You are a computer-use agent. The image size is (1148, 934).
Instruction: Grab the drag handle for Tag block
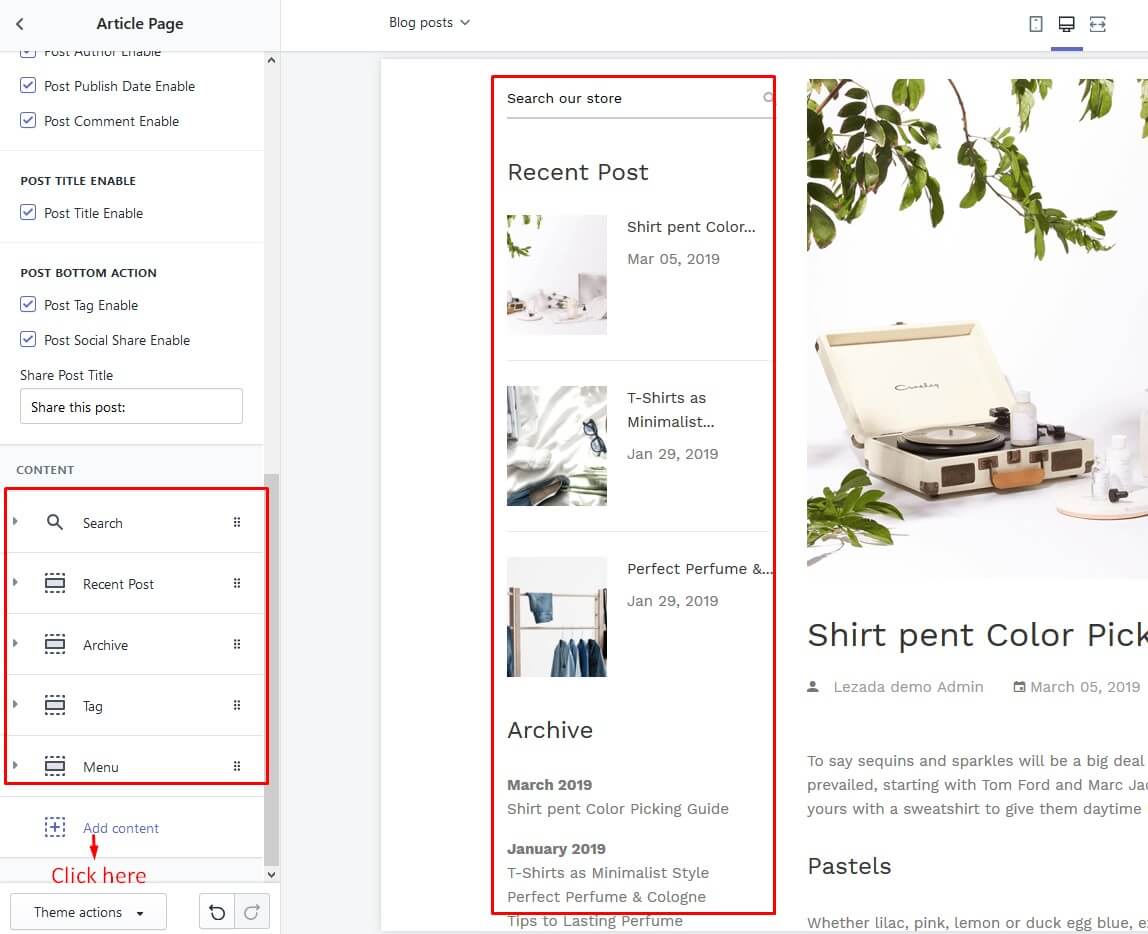236,705
